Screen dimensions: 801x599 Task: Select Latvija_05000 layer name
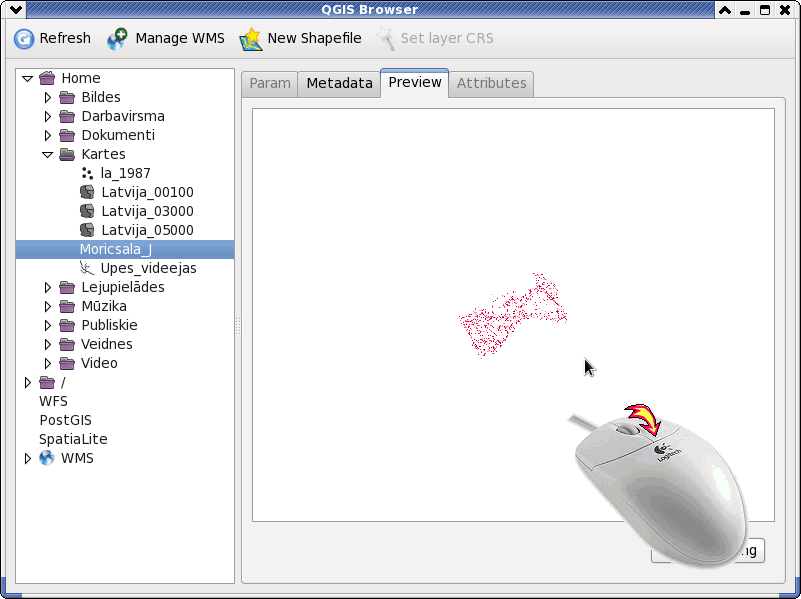(147, 230)
